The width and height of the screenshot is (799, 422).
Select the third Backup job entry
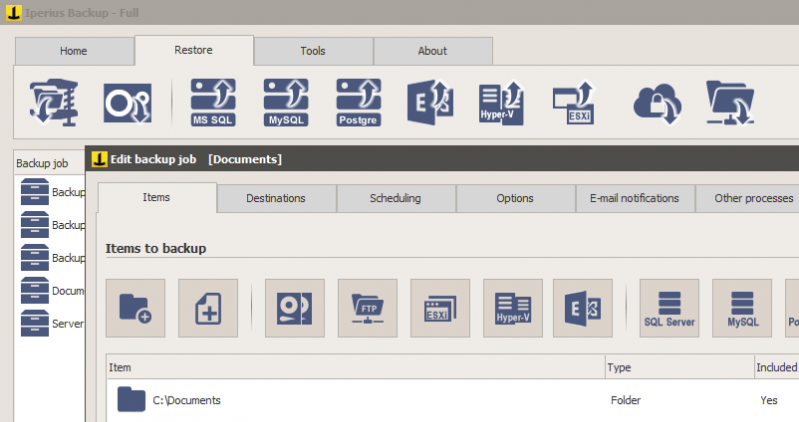click(x=52, y=258)
